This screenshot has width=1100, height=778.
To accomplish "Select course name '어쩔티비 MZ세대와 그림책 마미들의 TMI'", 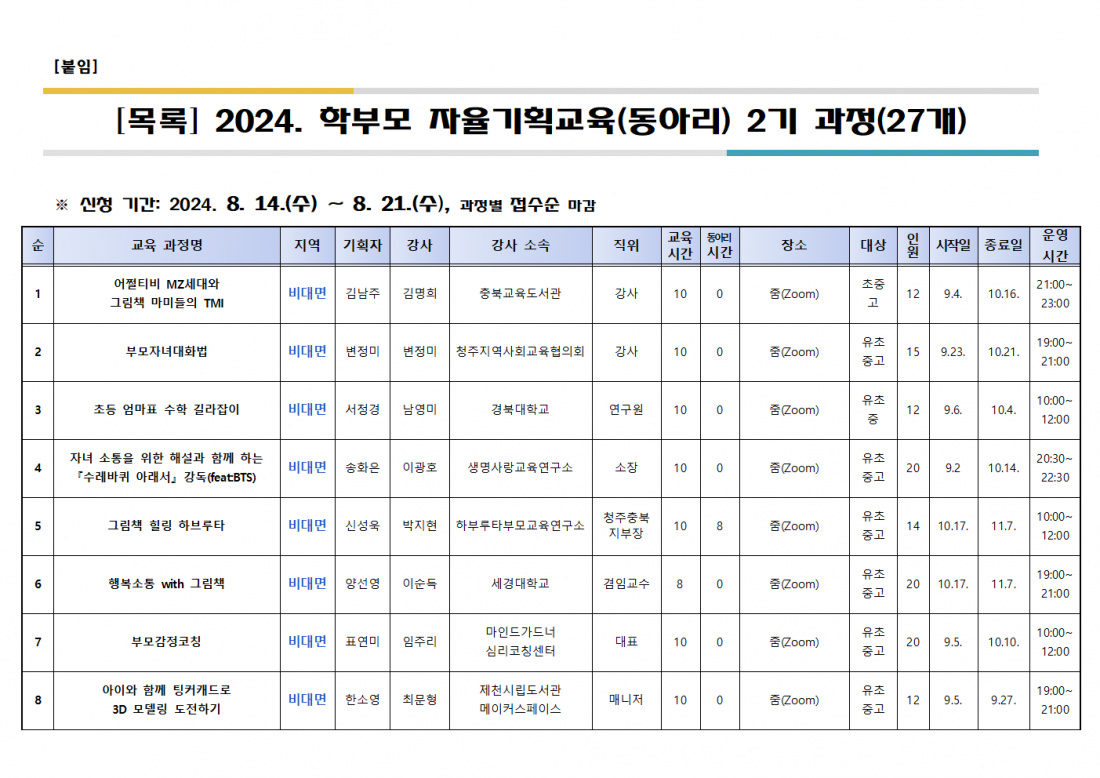I will (x=167, y=294).
